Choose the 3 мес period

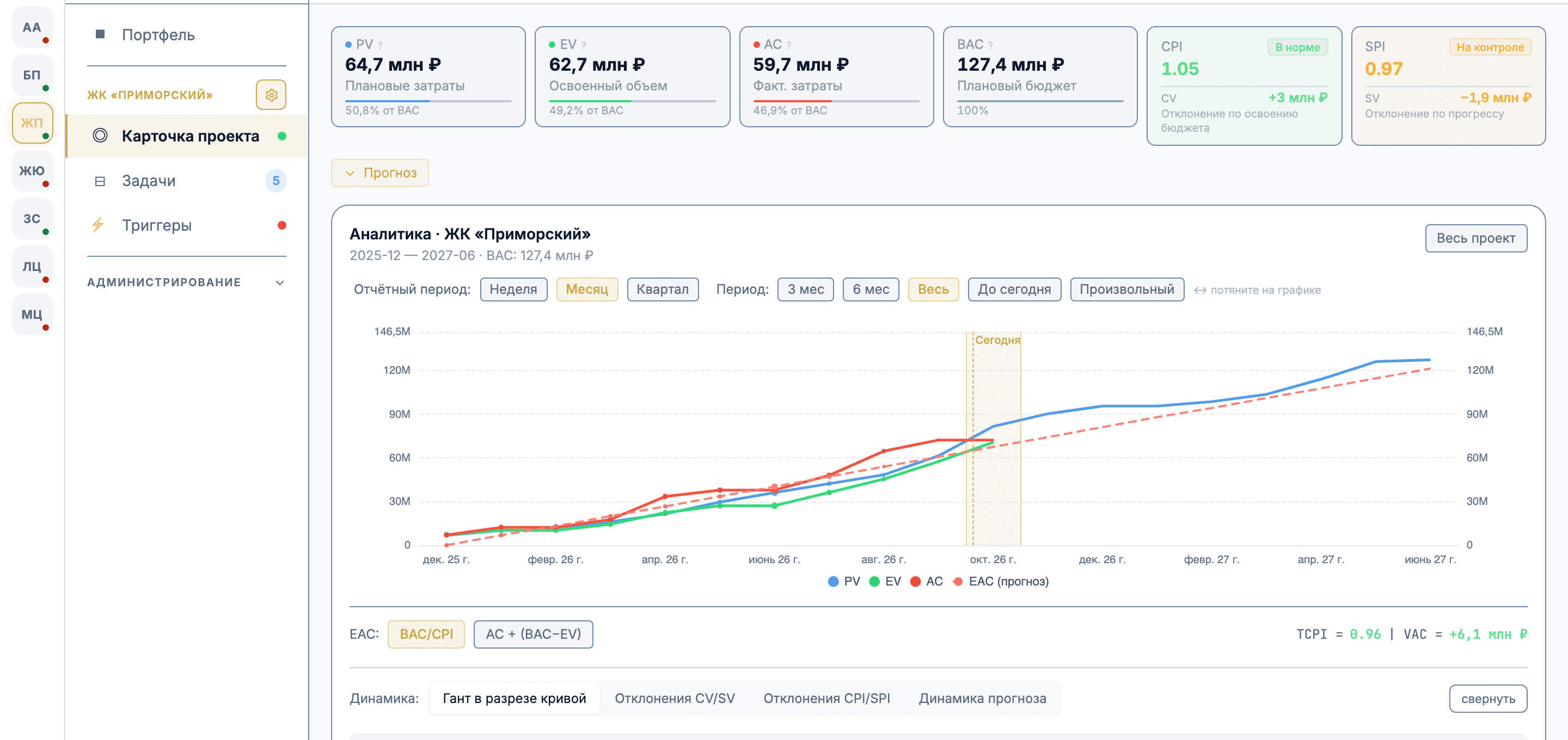click(805, 289)
